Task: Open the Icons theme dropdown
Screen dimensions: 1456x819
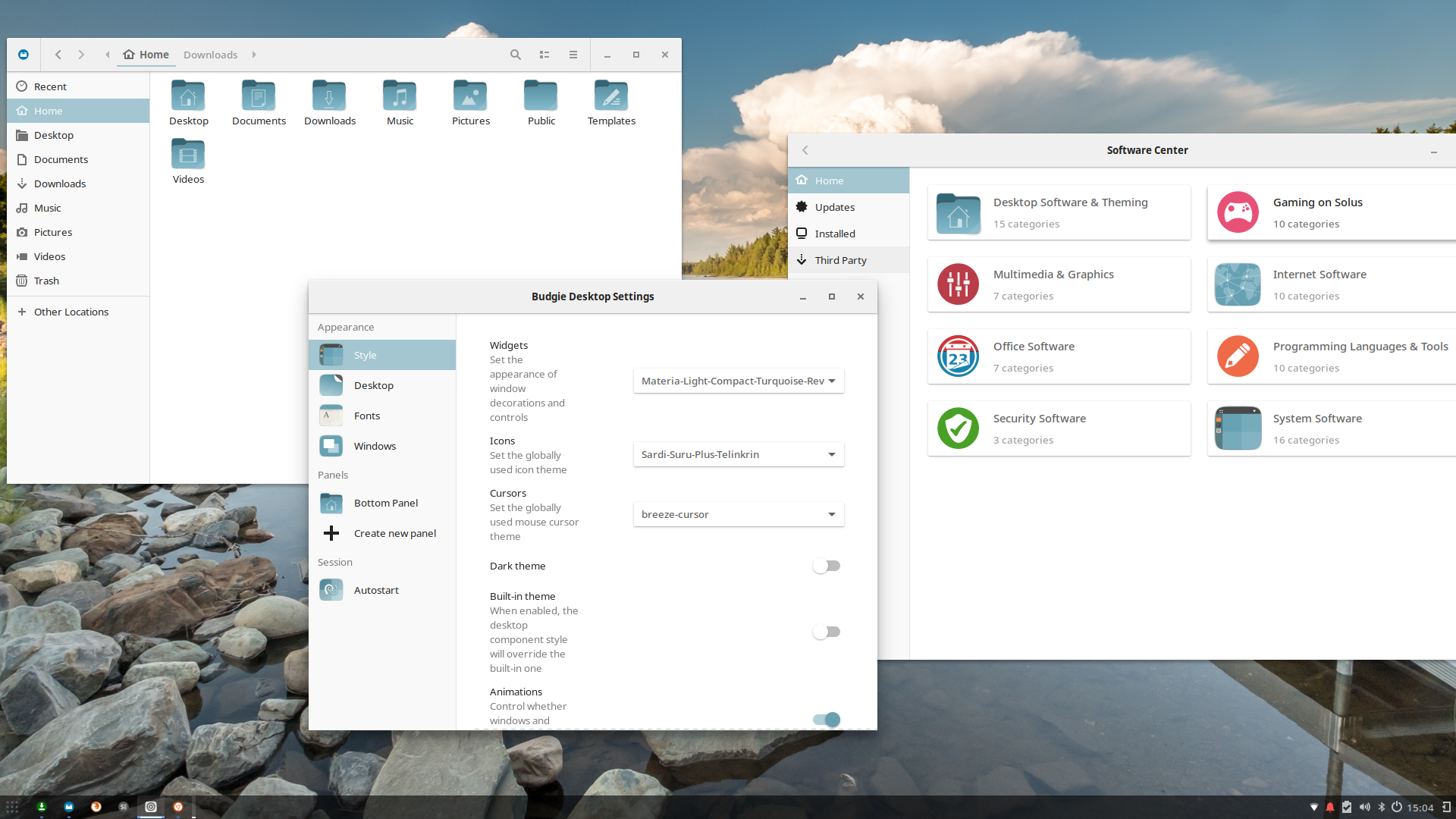Action: click(x=739, y=454)
